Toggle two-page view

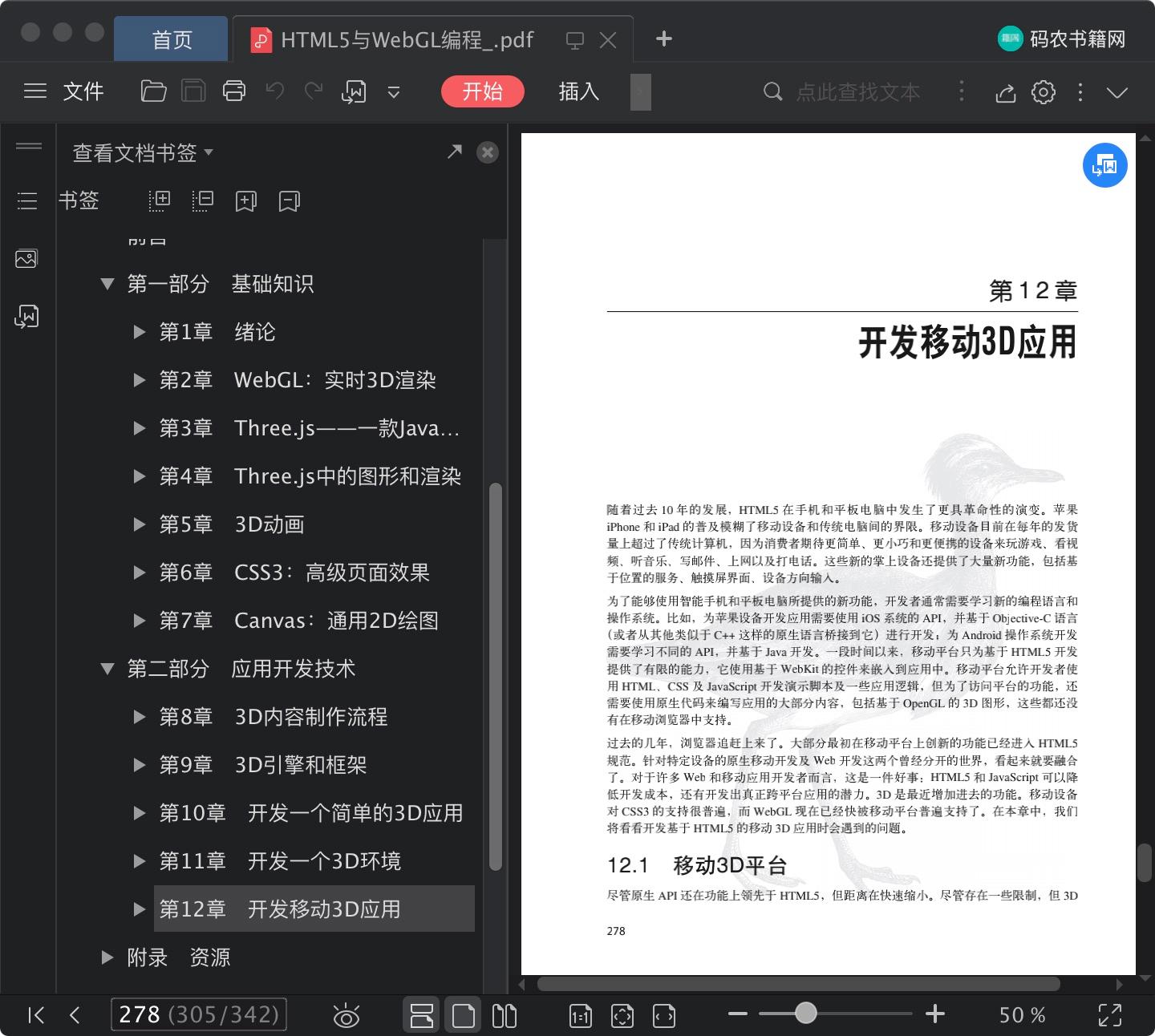coord(505,1015)
